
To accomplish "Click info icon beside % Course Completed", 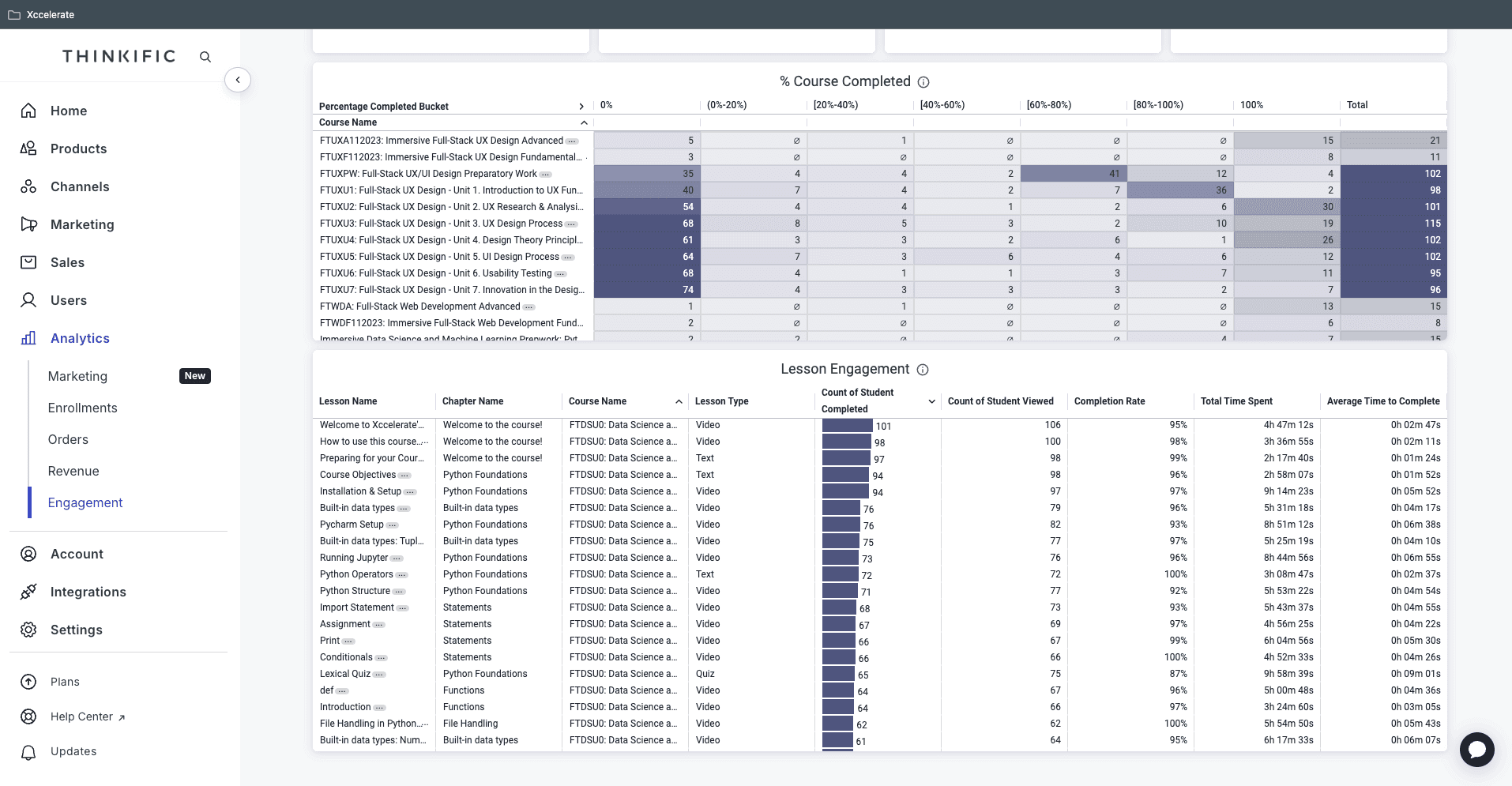I will click(923, 82).
